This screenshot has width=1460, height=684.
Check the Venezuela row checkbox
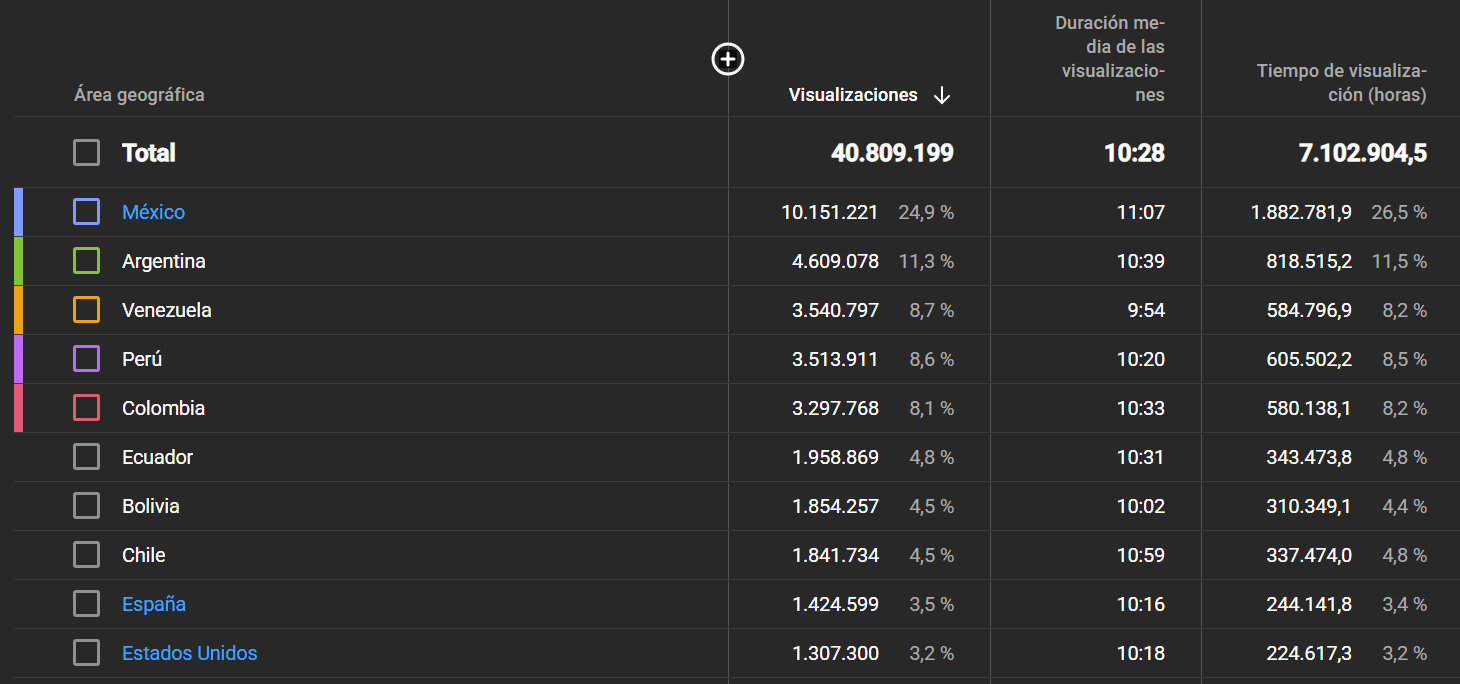click(86, 309)
